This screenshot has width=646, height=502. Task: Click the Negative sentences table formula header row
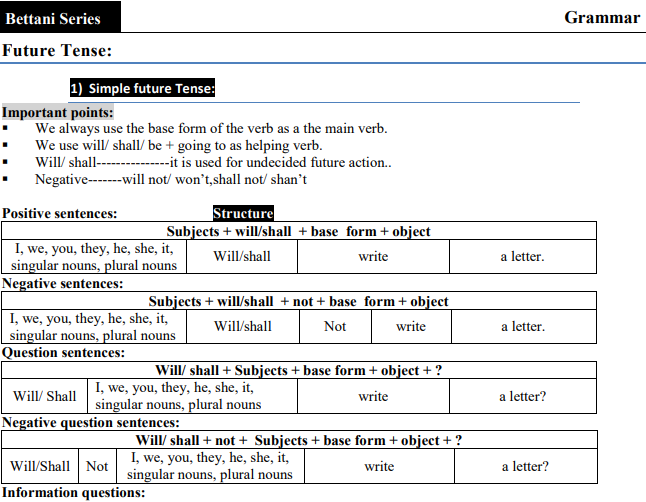point(298,301)
